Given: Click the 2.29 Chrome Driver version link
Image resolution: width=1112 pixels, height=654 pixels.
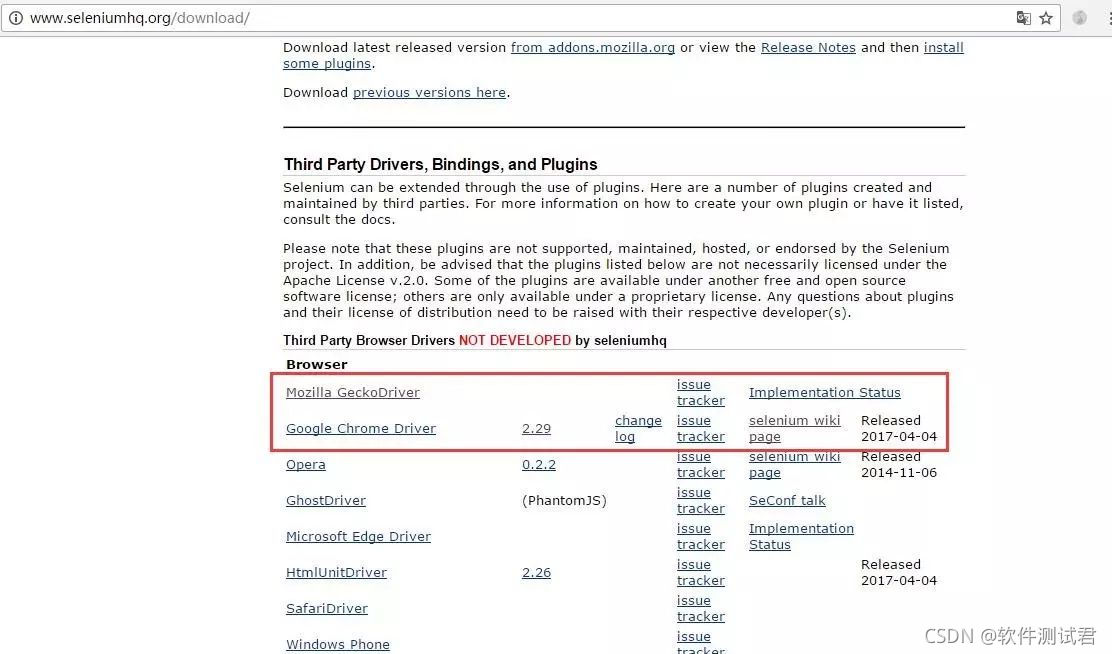Looking at the screenshot, I should coord(536,429).
